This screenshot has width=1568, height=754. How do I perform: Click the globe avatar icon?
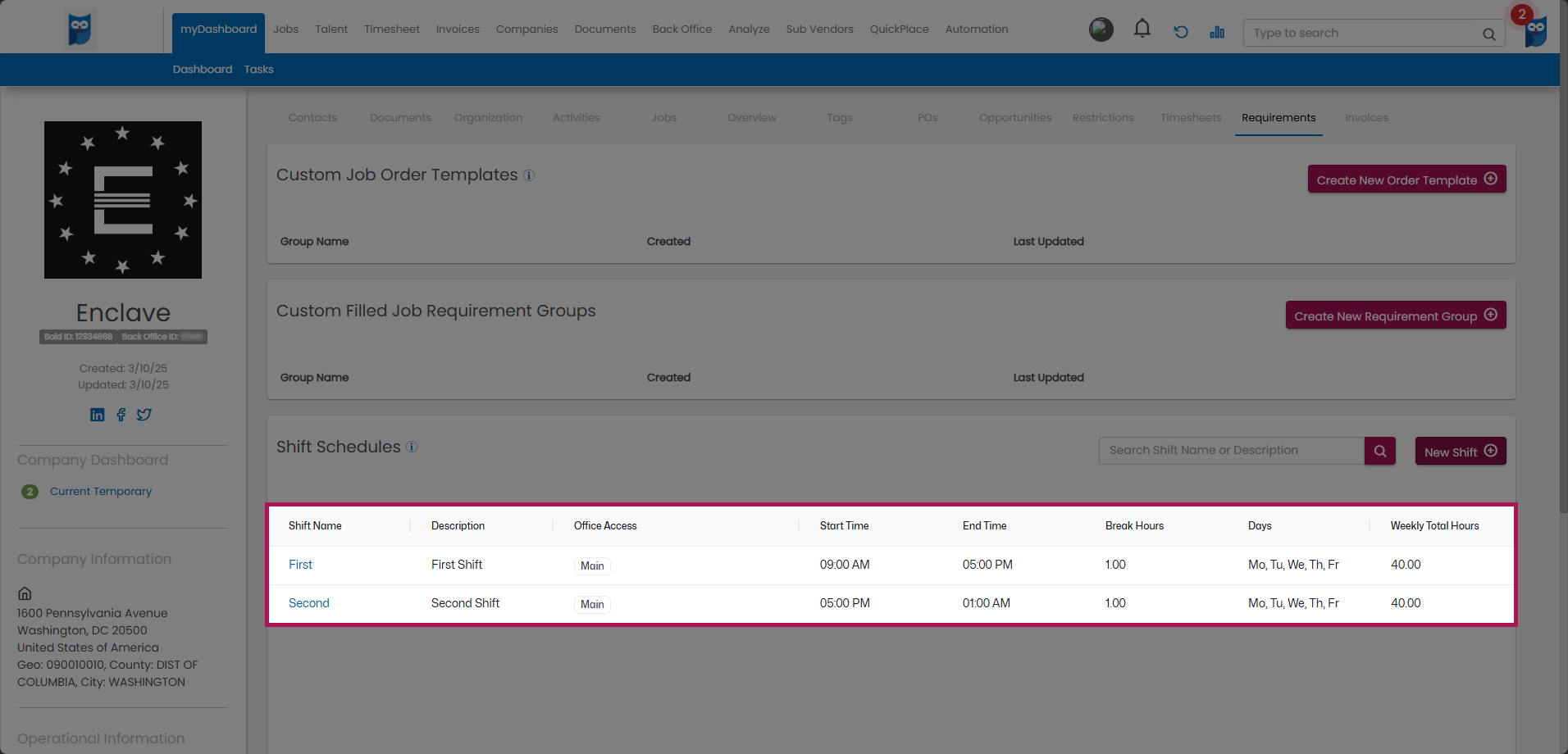[x=1101, y=30]
